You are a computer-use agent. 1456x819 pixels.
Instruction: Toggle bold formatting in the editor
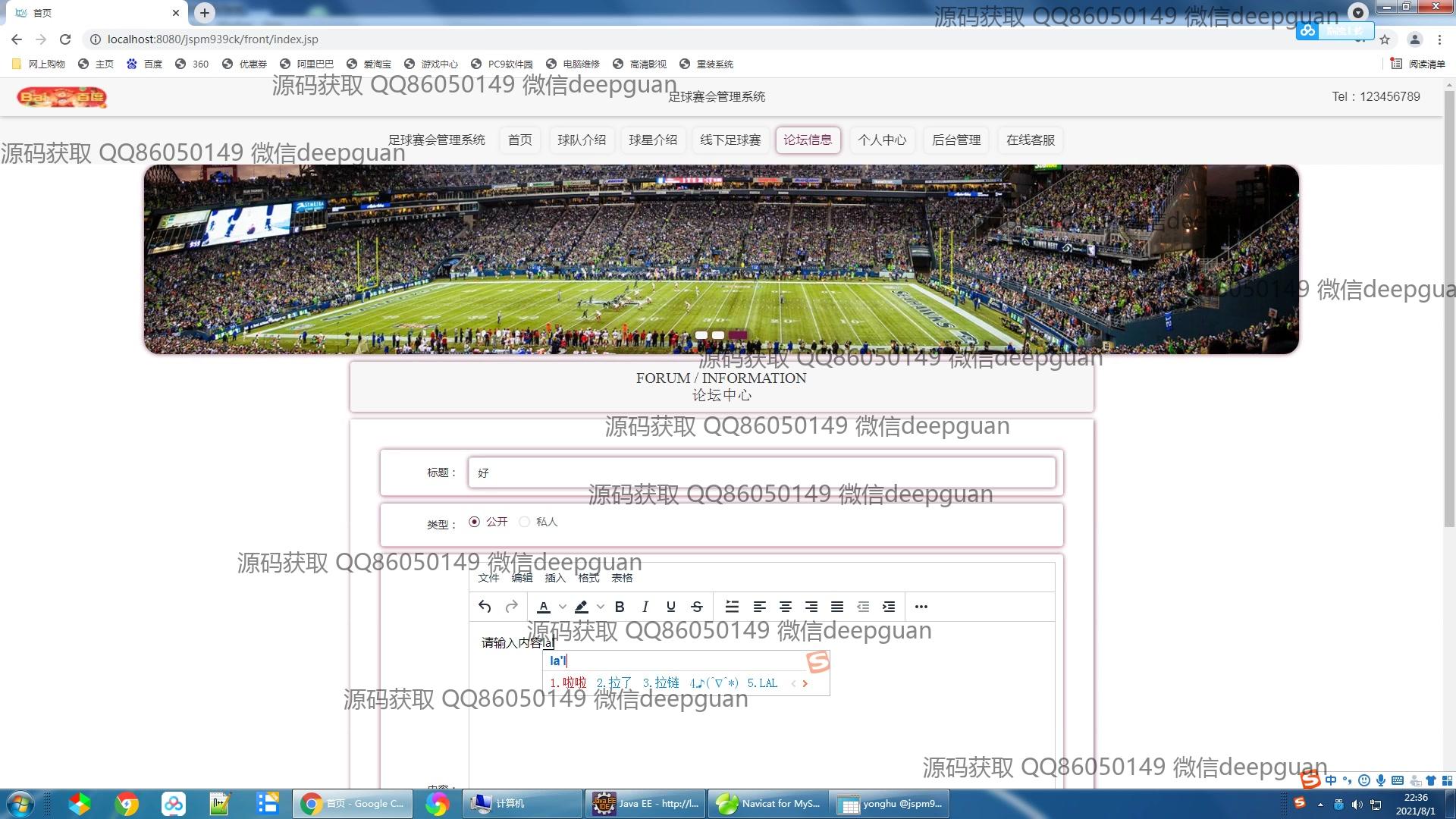pos(620,607)
